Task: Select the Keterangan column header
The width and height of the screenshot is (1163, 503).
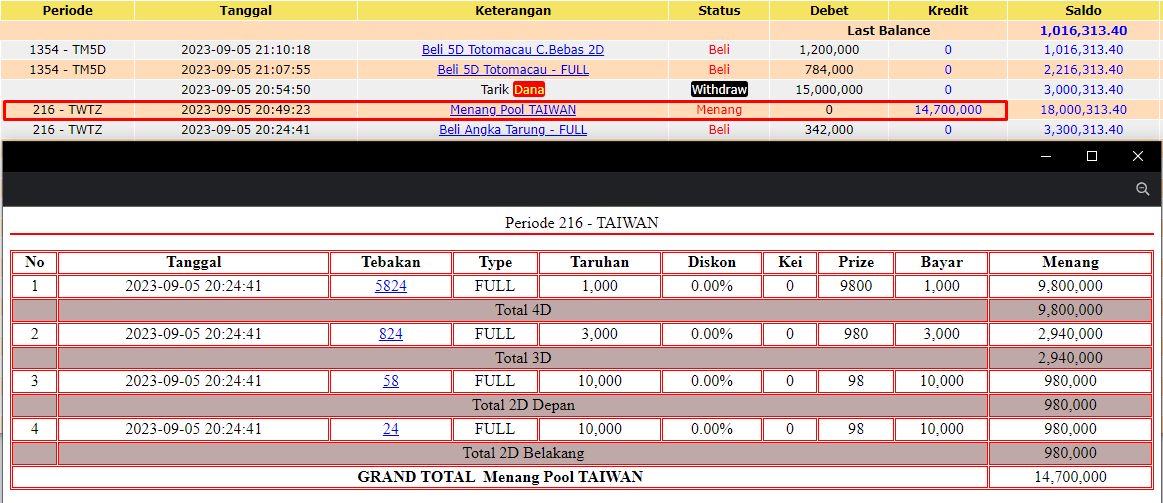Action: pyautogui.click(x=513, y=10)
